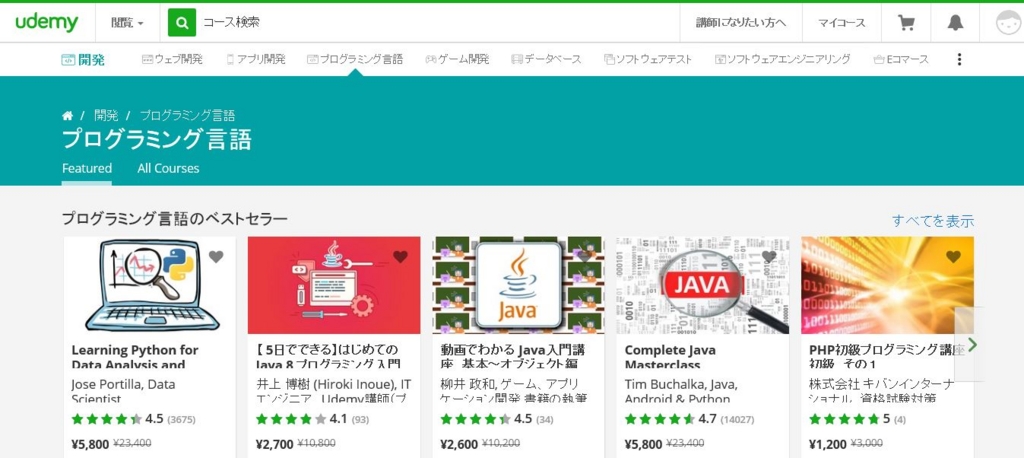
Task: Click the プログラミング言語のベストセラー heading
Action: (x=174, y=218)
